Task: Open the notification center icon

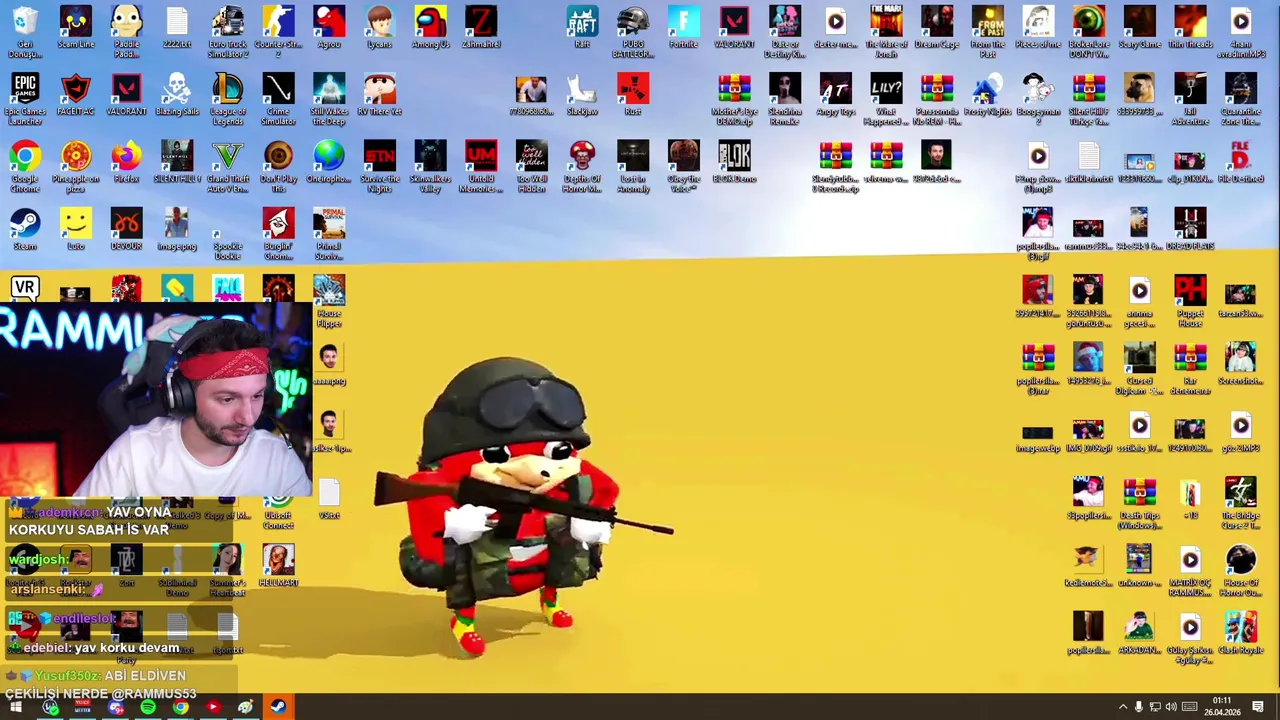Action: pyautogui.click(x=1258, y=708)
